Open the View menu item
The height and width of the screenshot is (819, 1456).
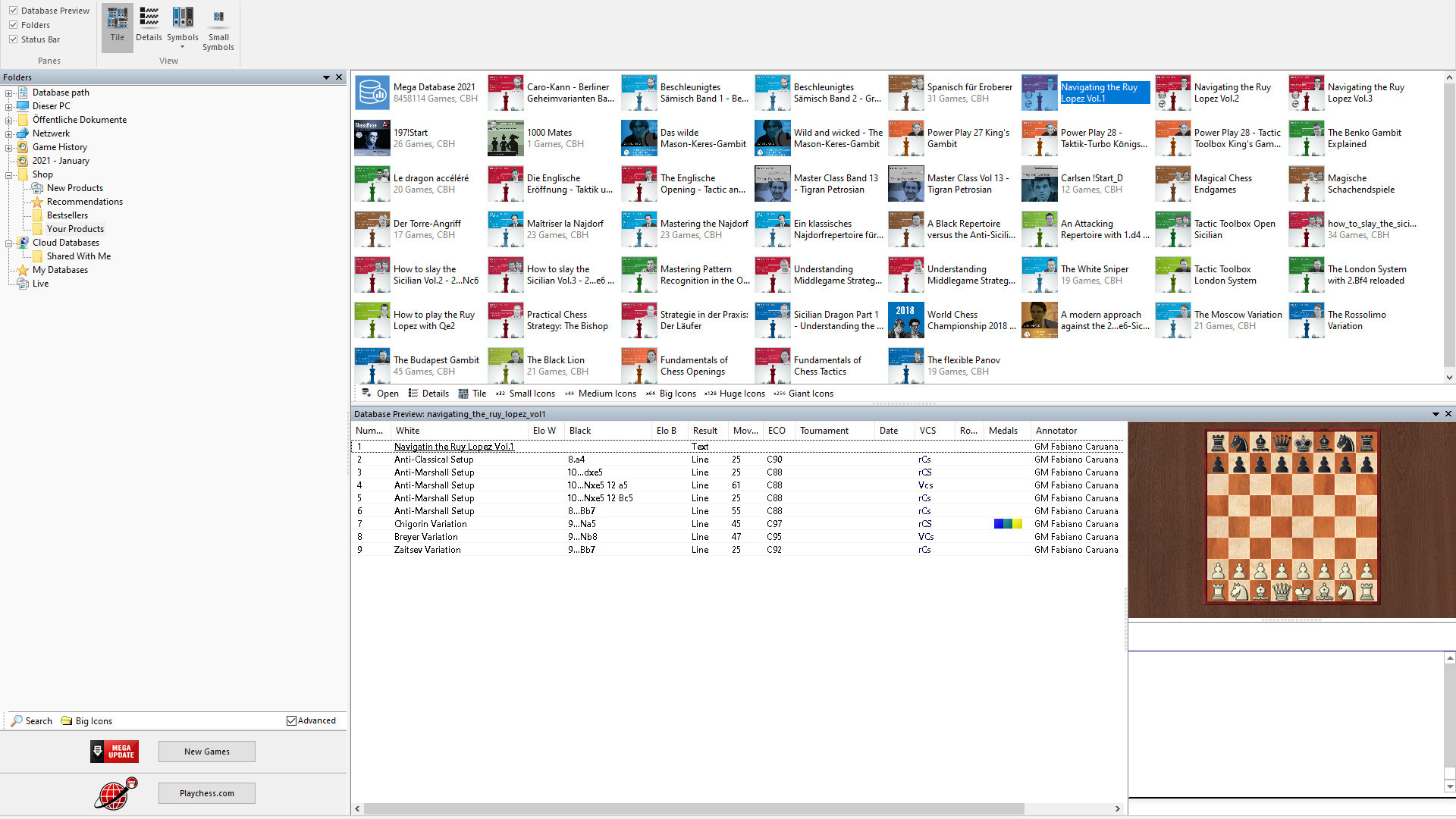(168, 60)
